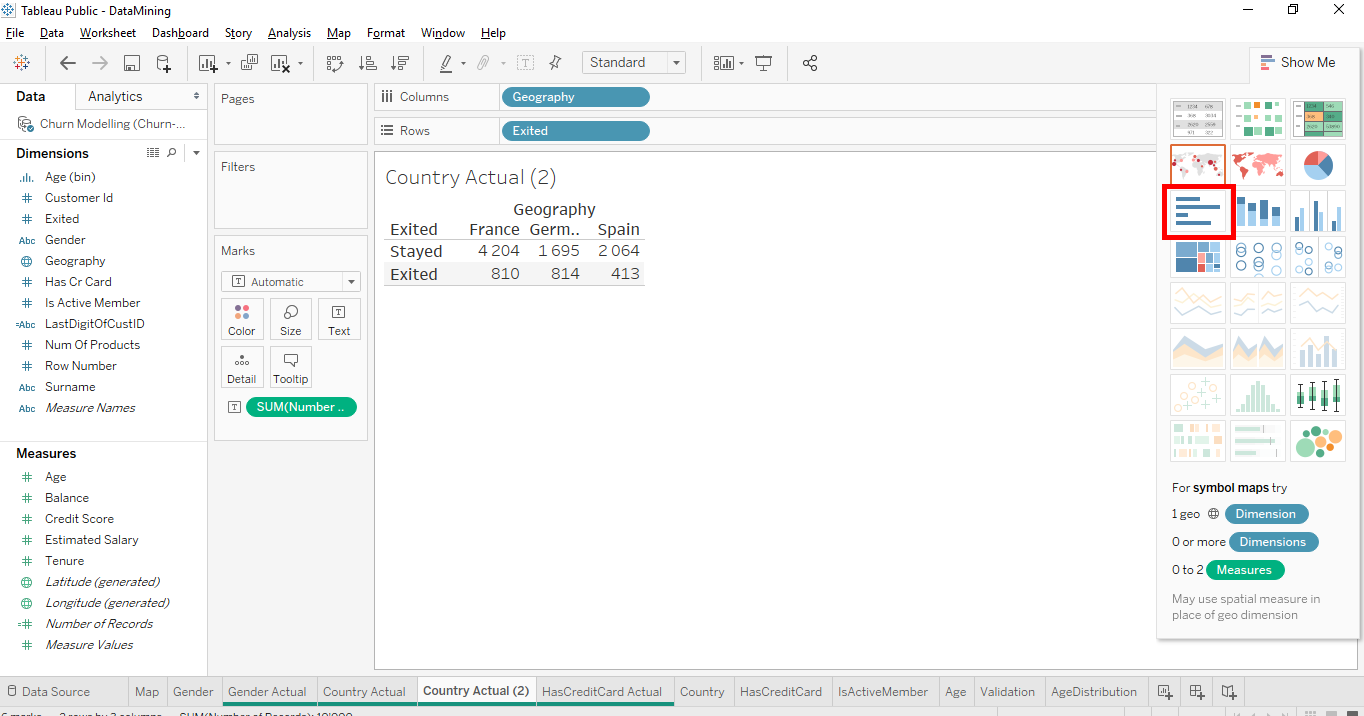Image resolution: width=1364 pixels, height=716 pixels.
Task: Click the Sort ascending toolbar icon
Action: (367, 63)
